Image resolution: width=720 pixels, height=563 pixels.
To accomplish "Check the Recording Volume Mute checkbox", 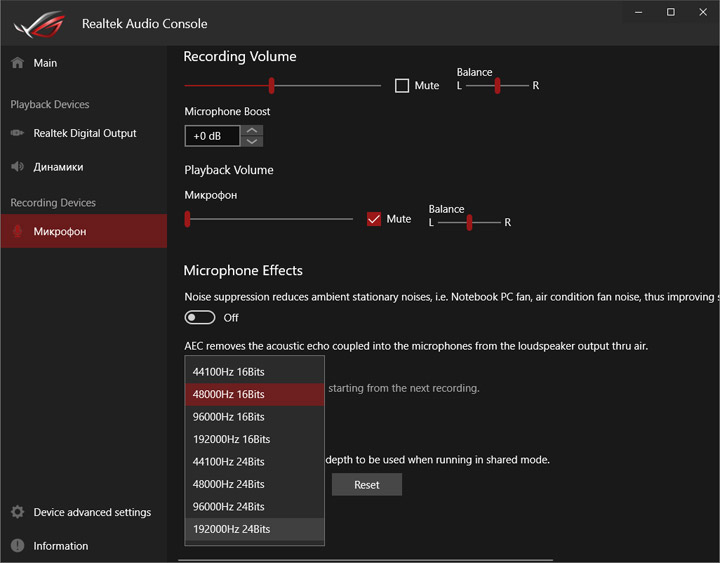I will 402,86.
